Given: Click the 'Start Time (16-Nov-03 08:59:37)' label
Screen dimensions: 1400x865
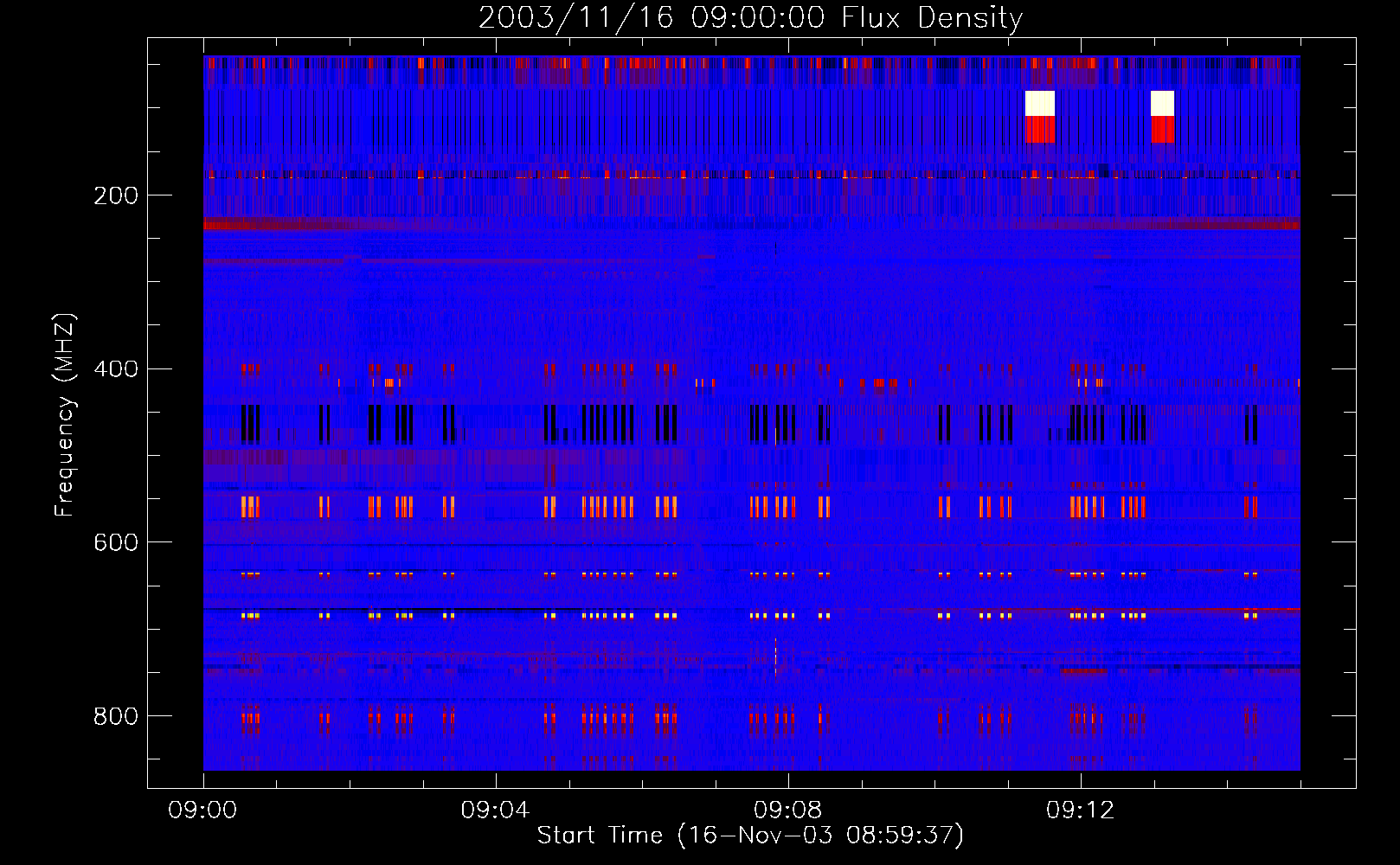Looking at the screenshot, I should (750, 836).
